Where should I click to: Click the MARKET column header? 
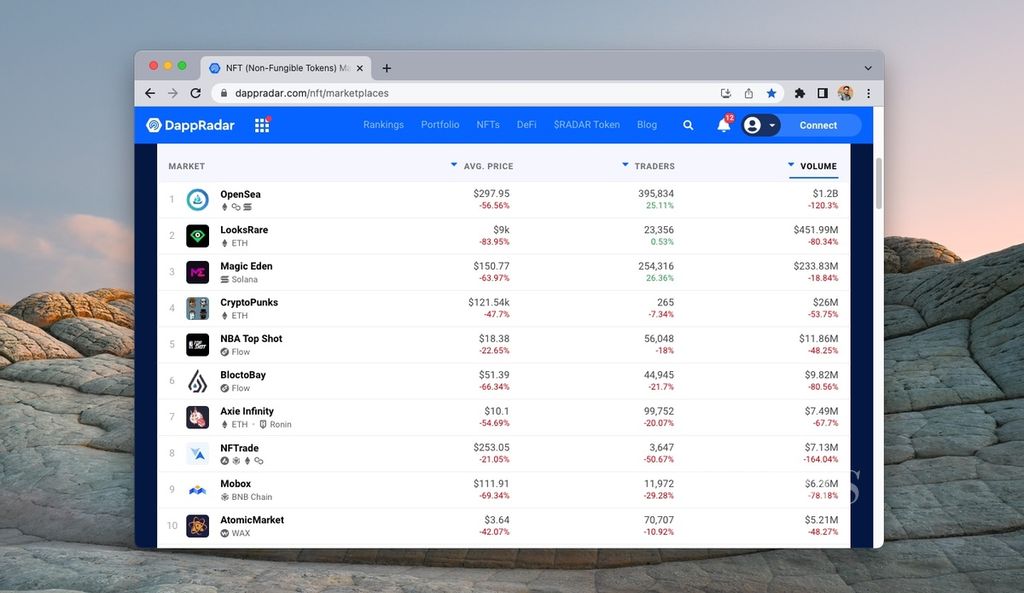click(x=187, y=166)
